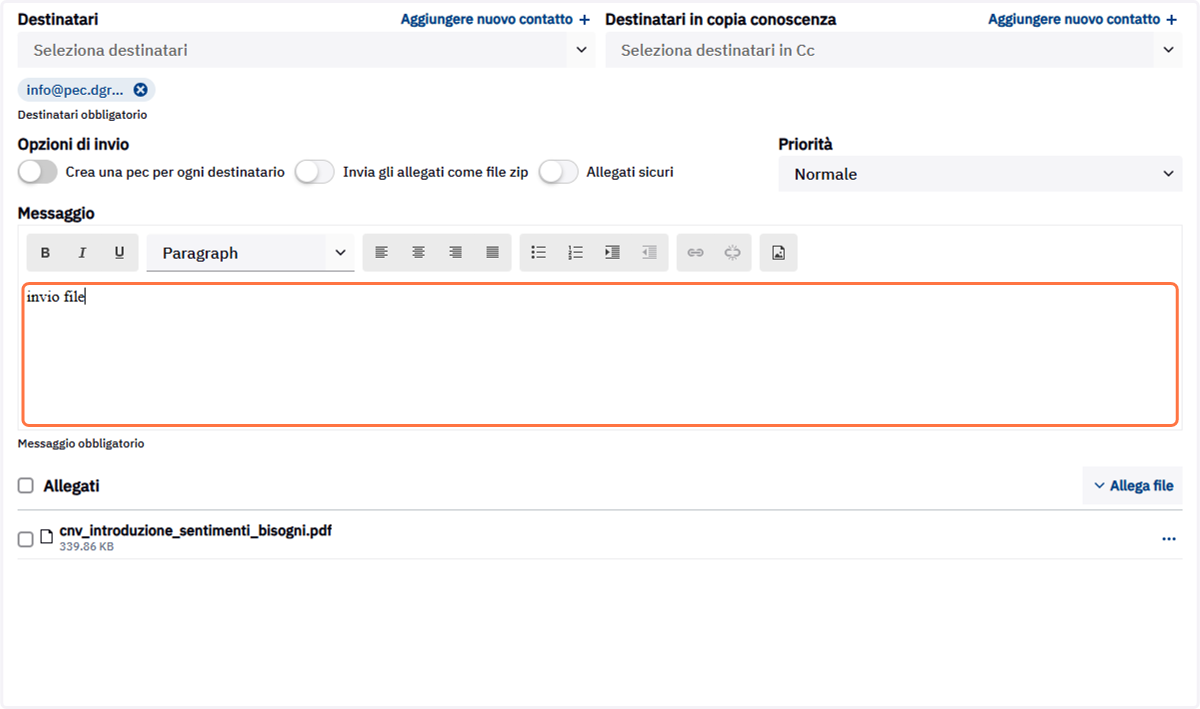Center-align the message text
This screenshot has height=709, width=1200.
click(418, 253)
